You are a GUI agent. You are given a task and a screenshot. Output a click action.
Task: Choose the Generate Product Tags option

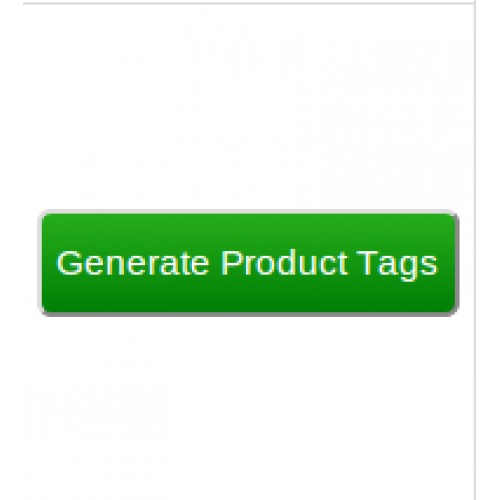(248, 263)
